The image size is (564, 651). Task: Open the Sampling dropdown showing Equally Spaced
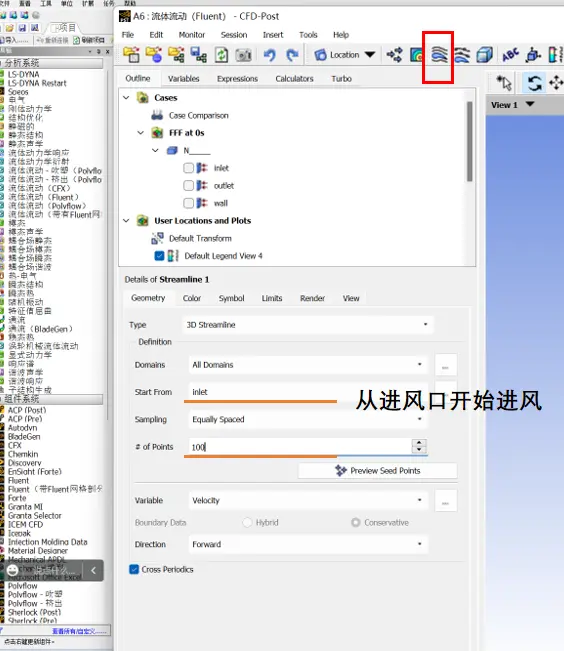point(308,419)
